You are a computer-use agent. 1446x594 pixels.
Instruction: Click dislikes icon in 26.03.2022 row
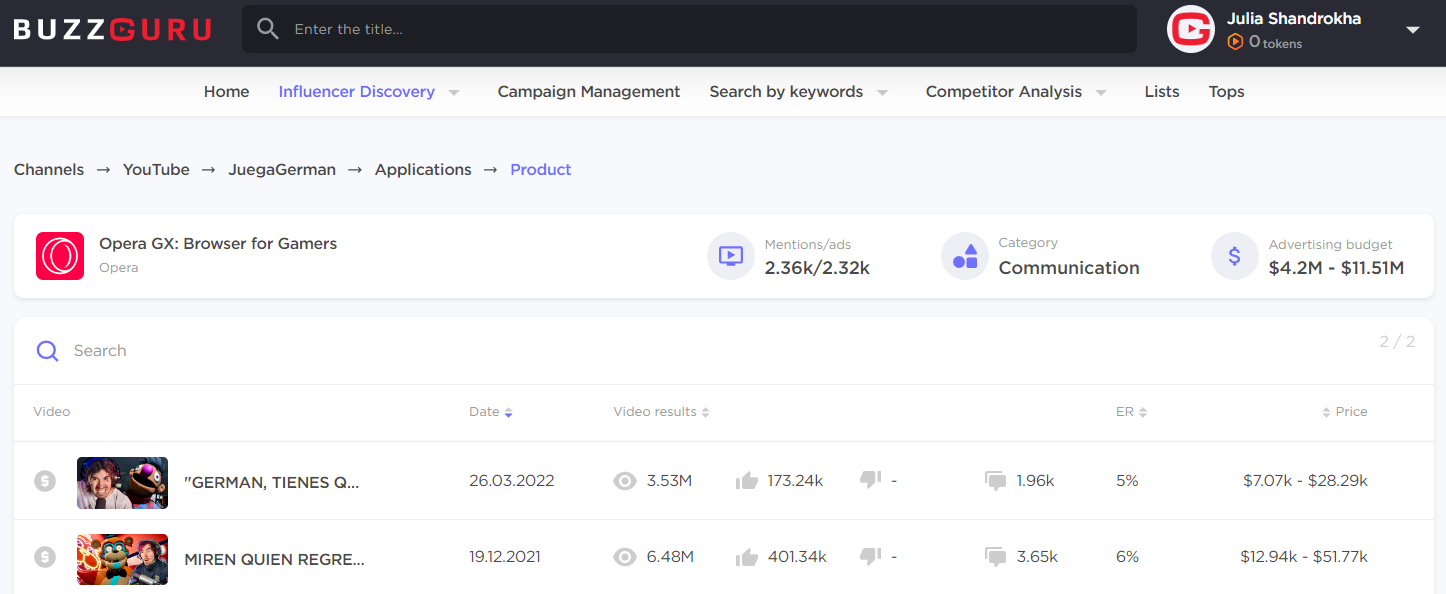870,480
